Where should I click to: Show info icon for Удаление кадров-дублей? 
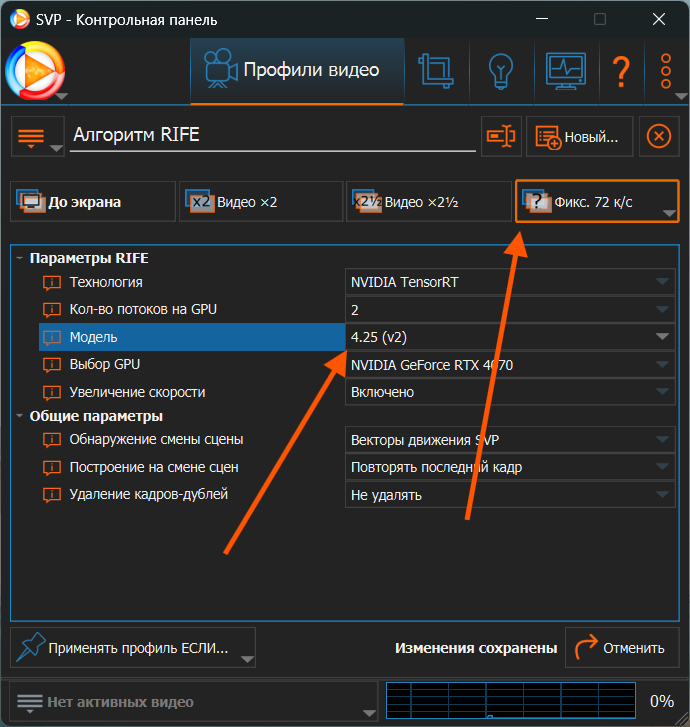coord(52,495)
